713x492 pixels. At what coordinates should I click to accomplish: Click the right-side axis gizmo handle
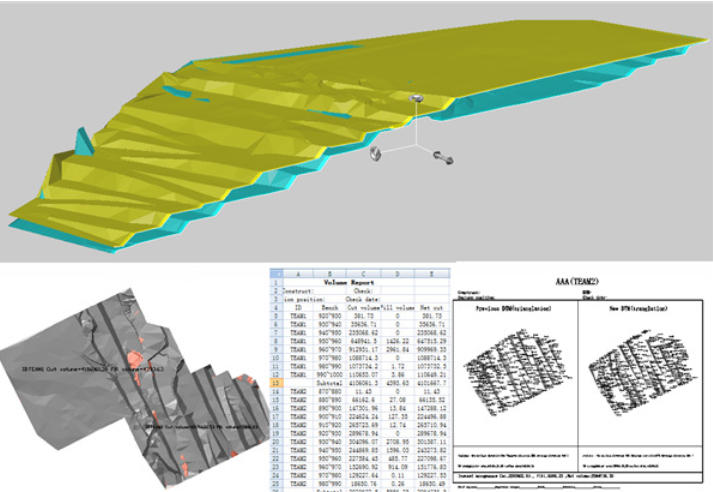click(x=443, y=157)
